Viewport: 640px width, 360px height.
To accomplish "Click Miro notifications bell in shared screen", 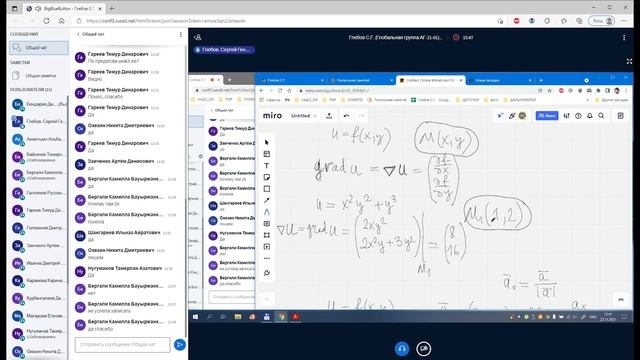I will [x=590, y=116].
